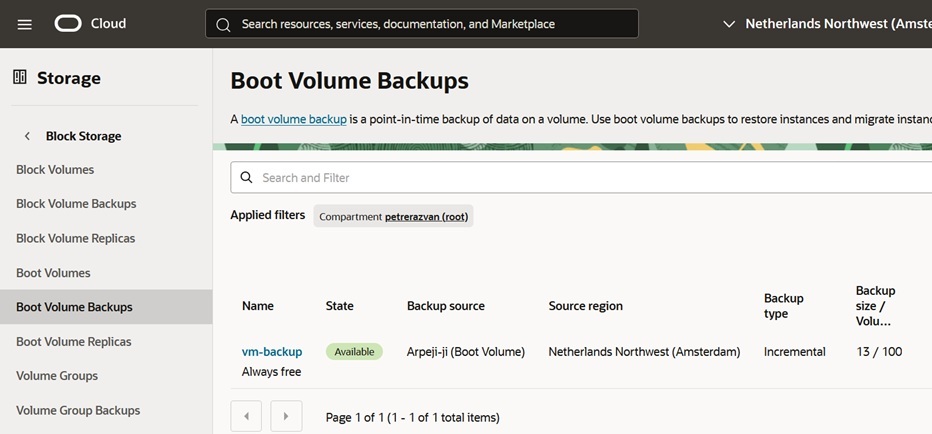Click the Incremental backup type cell

795,352
